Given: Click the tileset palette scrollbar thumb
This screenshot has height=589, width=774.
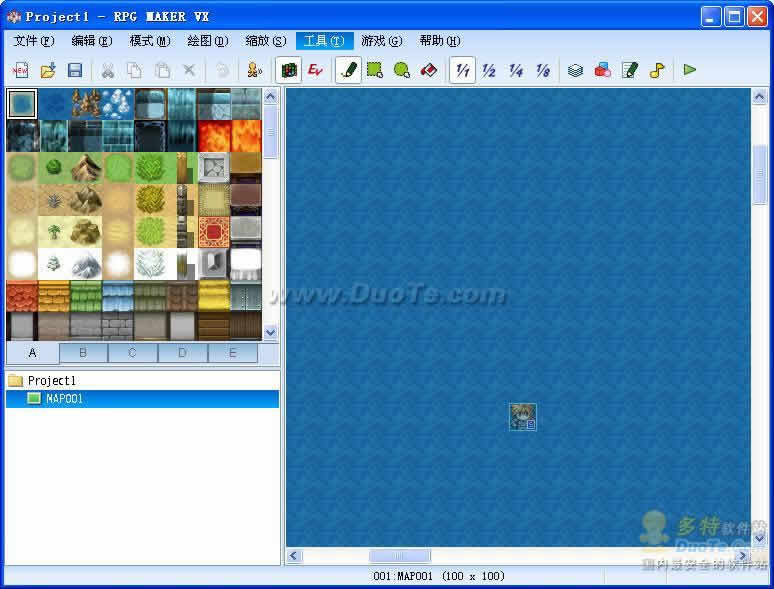Looking at the screenshot, I should (x=271, y=132).
